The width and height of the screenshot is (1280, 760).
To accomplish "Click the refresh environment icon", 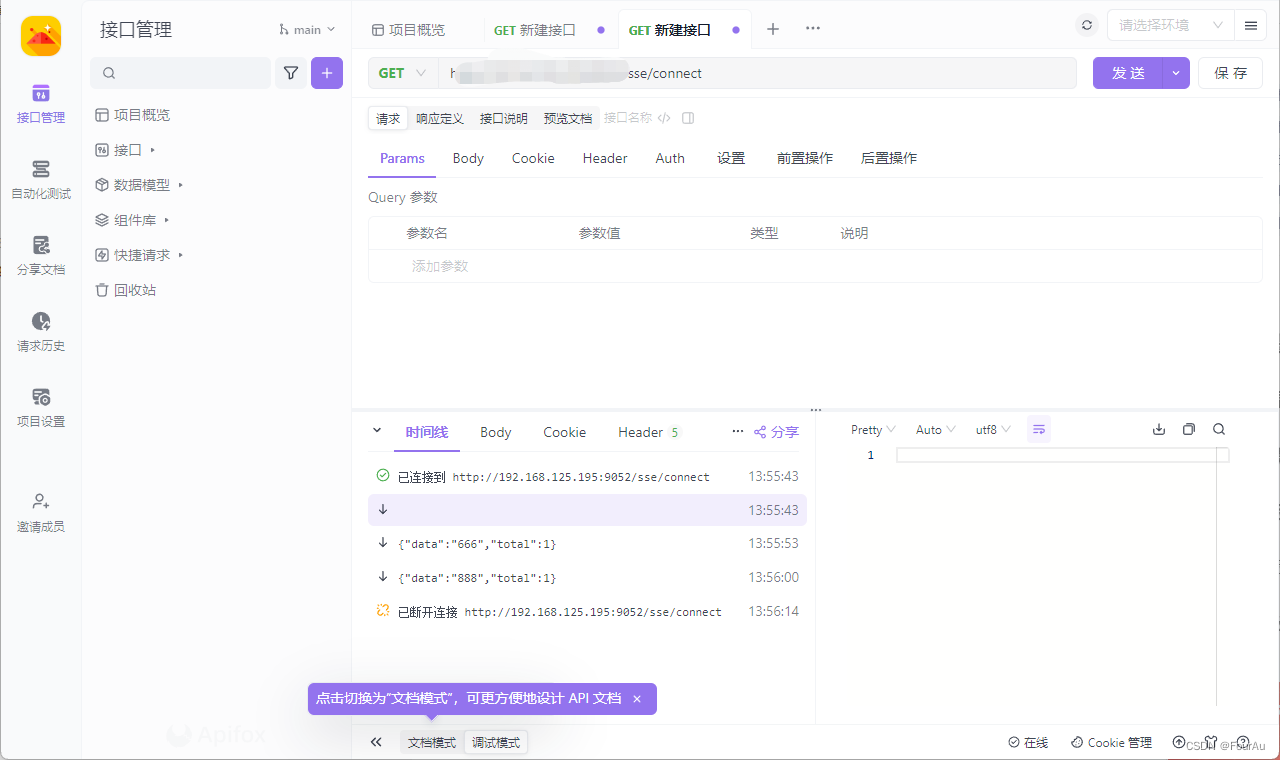I will 1087,26.
